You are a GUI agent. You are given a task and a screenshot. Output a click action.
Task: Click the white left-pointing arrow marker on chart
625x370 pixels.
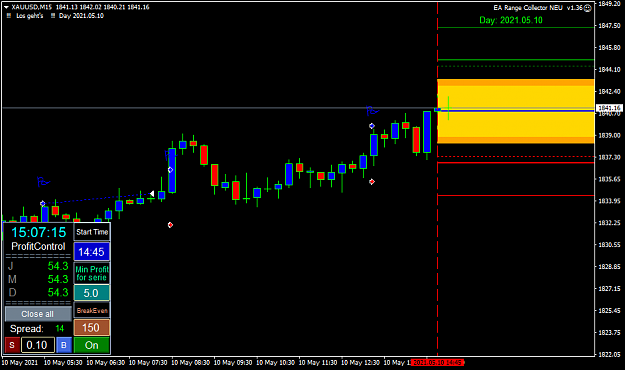(152, 194)
